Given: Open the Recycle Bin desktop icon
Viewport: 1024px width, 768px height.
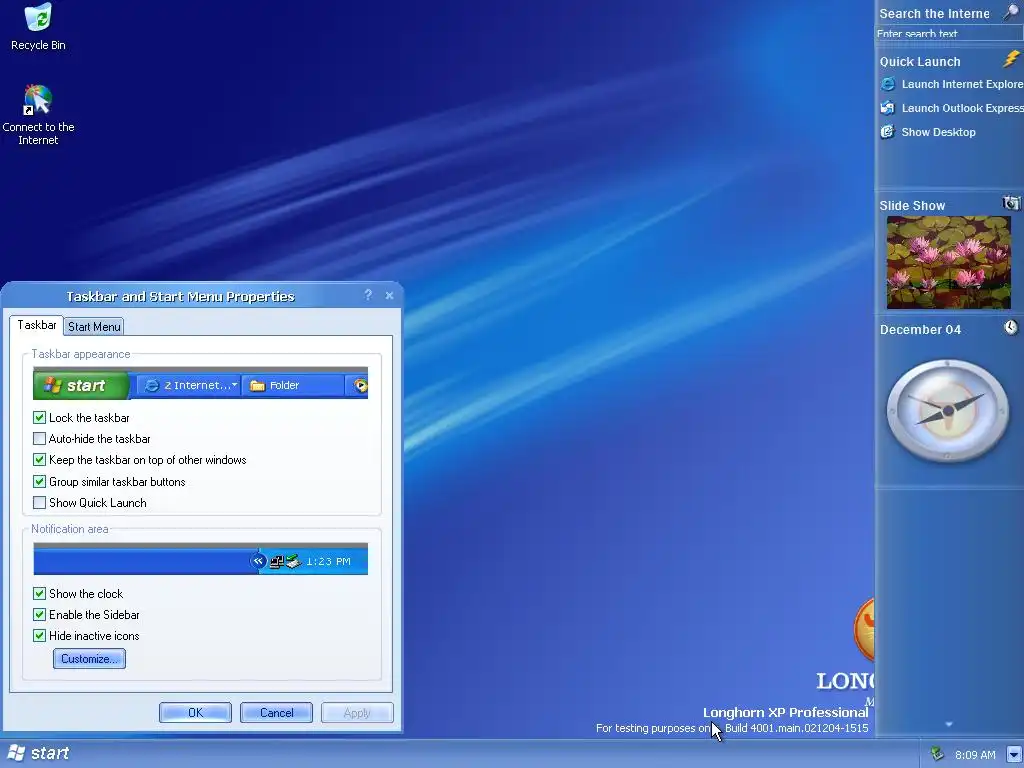Looking at the screenshot, I should pos(38,27).
